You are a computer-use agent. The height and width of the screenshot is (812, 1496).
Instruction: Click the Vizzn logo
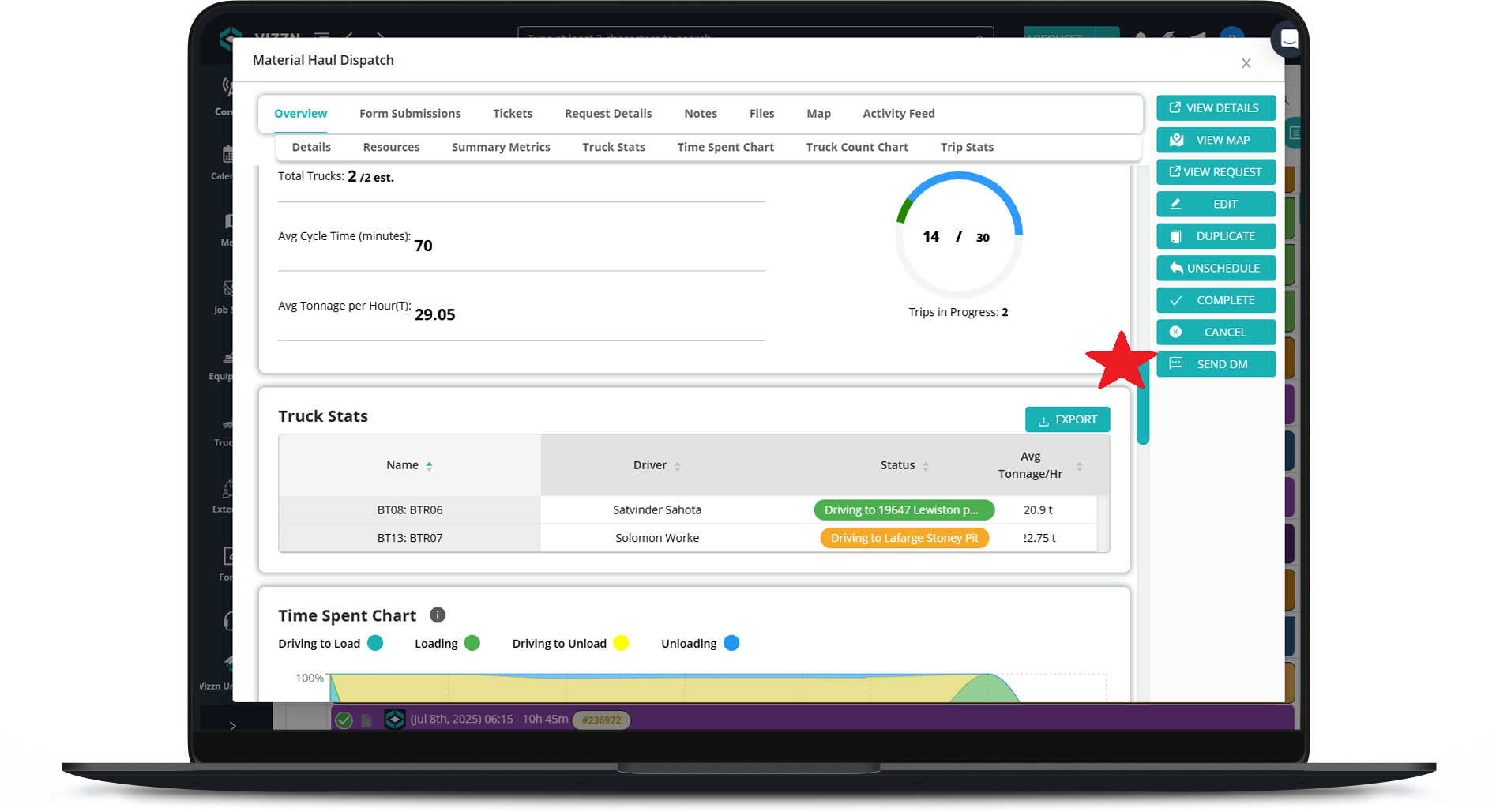point(231,36)
